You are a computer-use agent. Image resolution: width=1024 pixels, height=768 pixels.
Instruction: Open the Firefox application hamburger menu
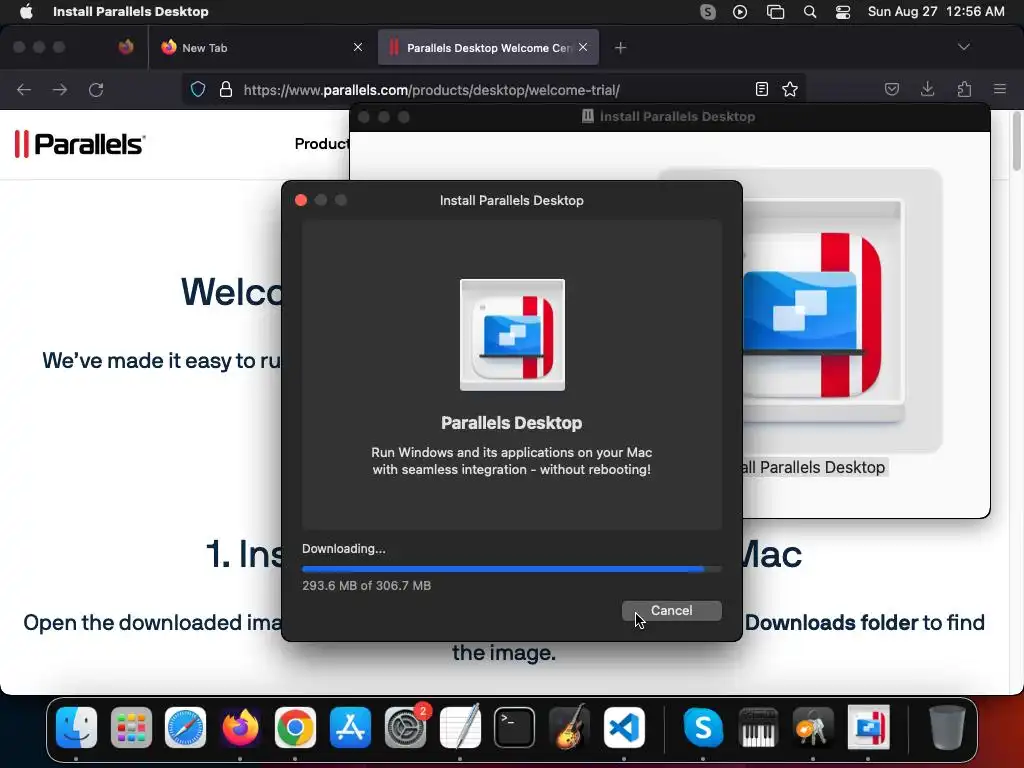click(x=1000, y=89)
